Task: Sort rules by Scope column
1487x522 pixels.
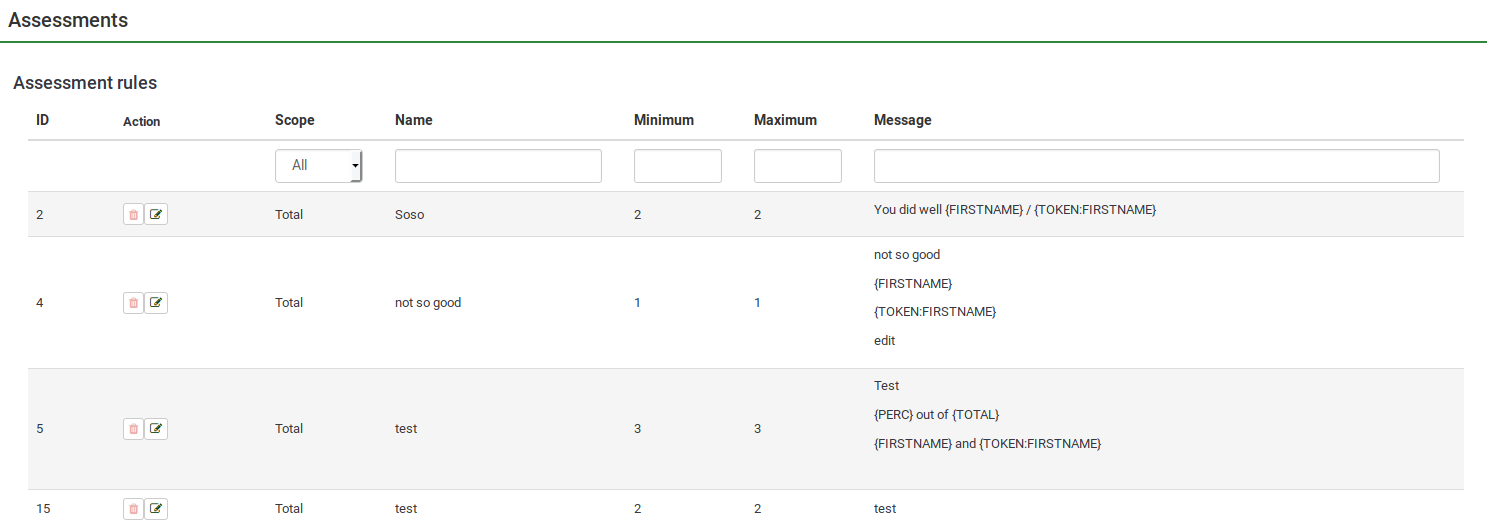Action: [295, 120]
